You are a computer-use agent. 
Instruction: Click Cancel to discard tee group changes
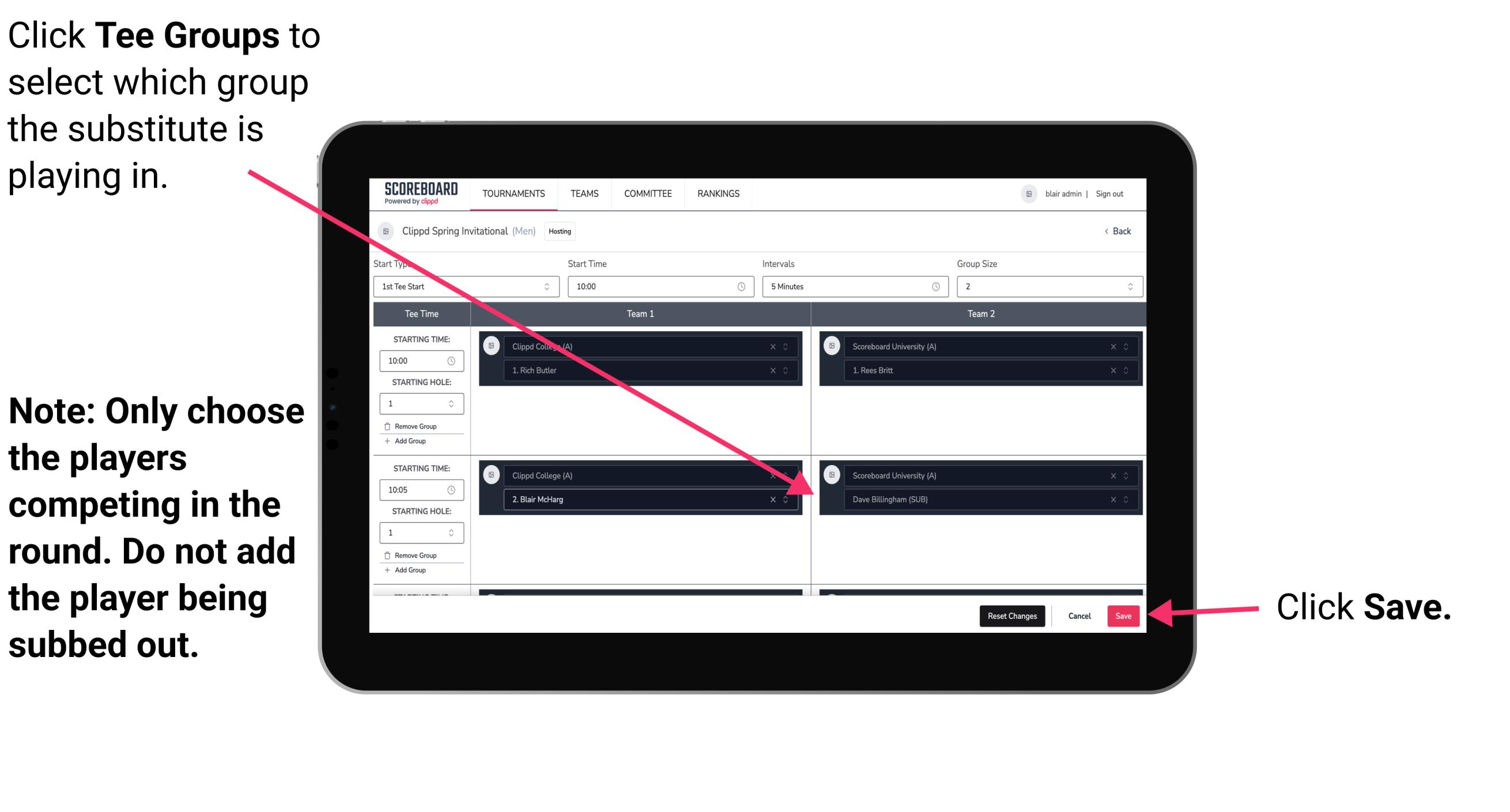1080,614
